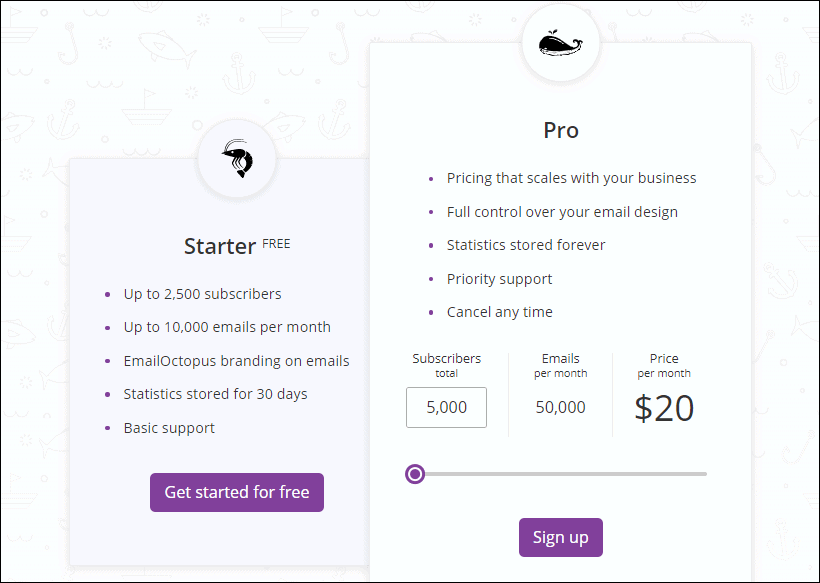Click 'Pricing that scales with your business'
Image resolution: width=820 pixels, height=583 pixels.
coord(571,178)
